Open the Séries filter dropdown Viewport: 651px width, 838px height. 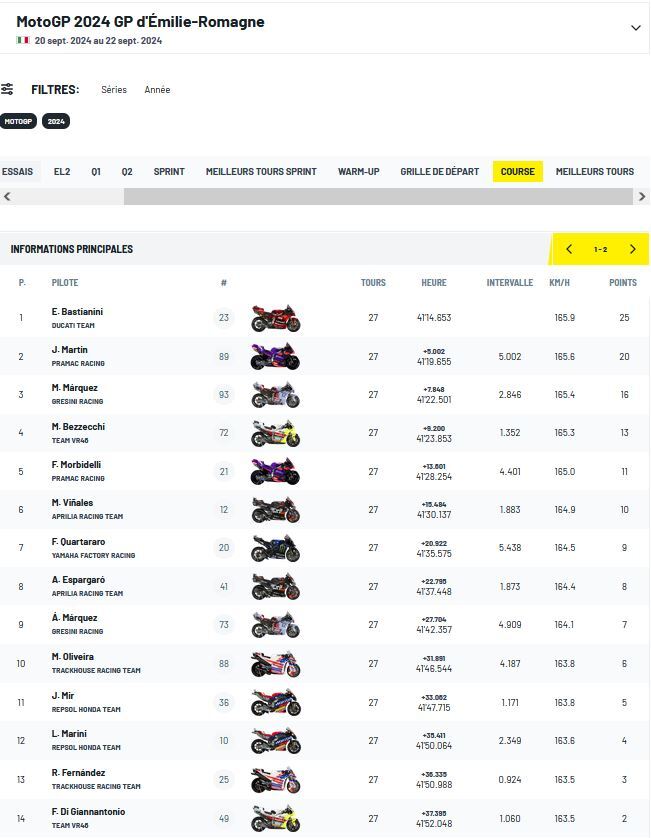114,90
